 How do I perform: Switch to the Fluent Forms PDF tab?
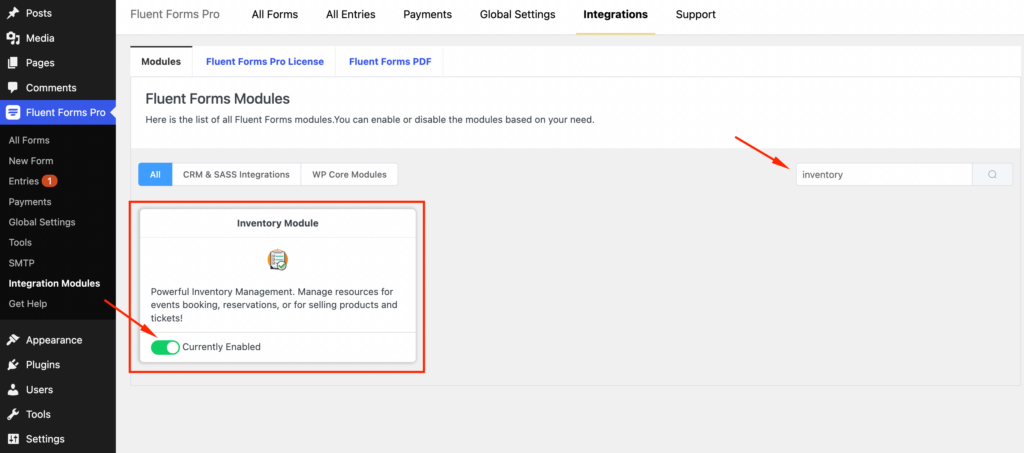[390, 61]
